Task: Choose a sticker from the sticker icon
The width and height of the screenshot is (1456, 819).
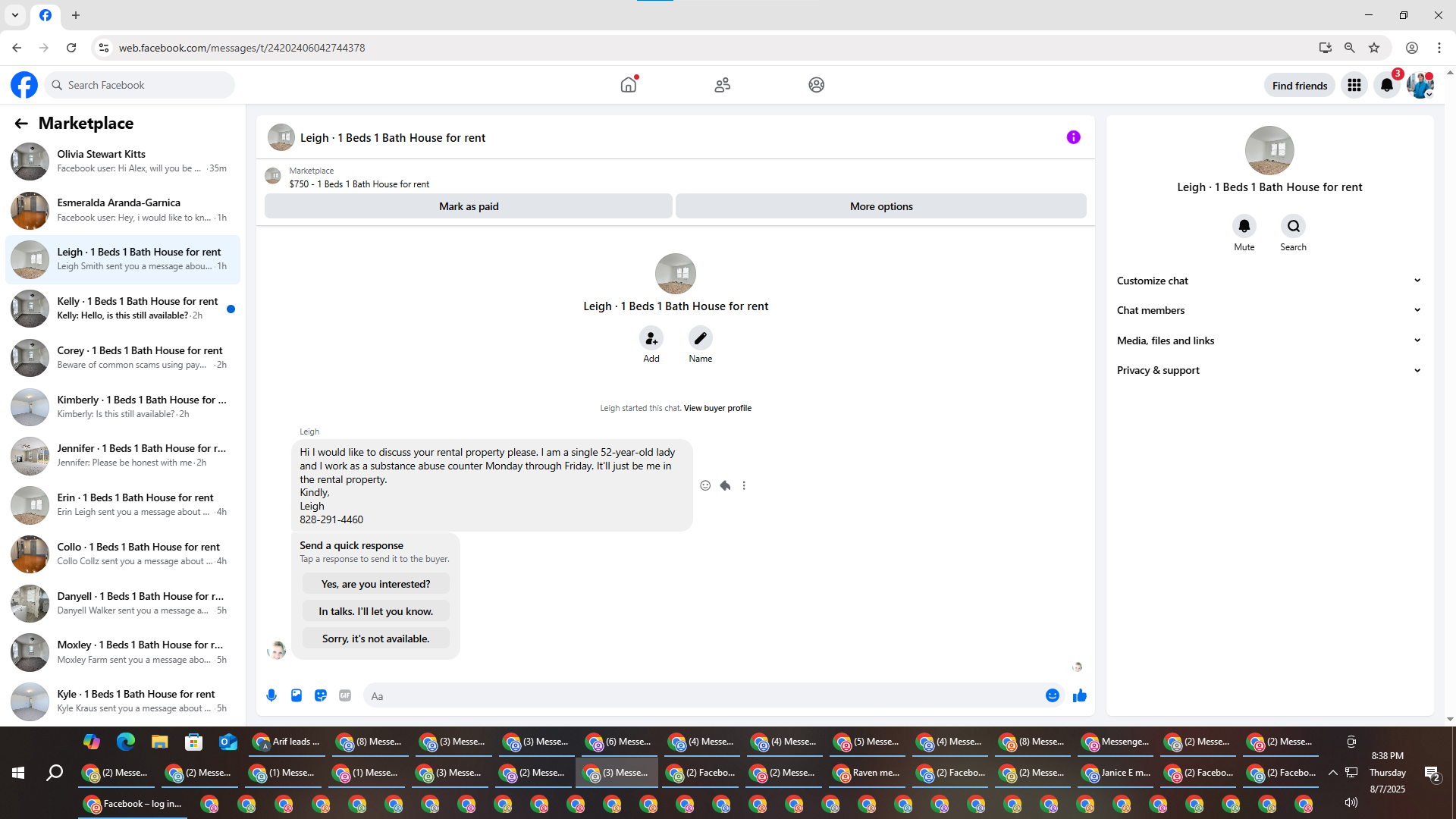Action: [321, 695]
